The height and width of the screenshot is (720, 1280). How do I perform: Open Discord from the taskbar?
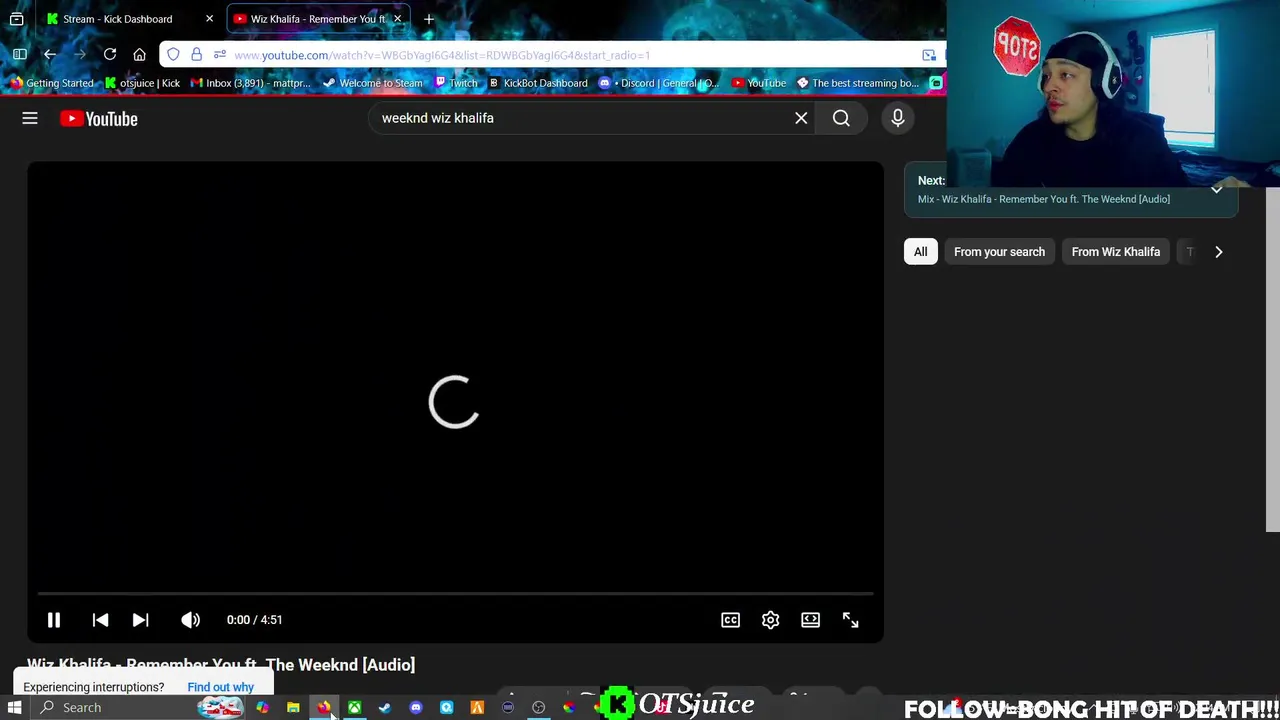(x=416, y=708)
